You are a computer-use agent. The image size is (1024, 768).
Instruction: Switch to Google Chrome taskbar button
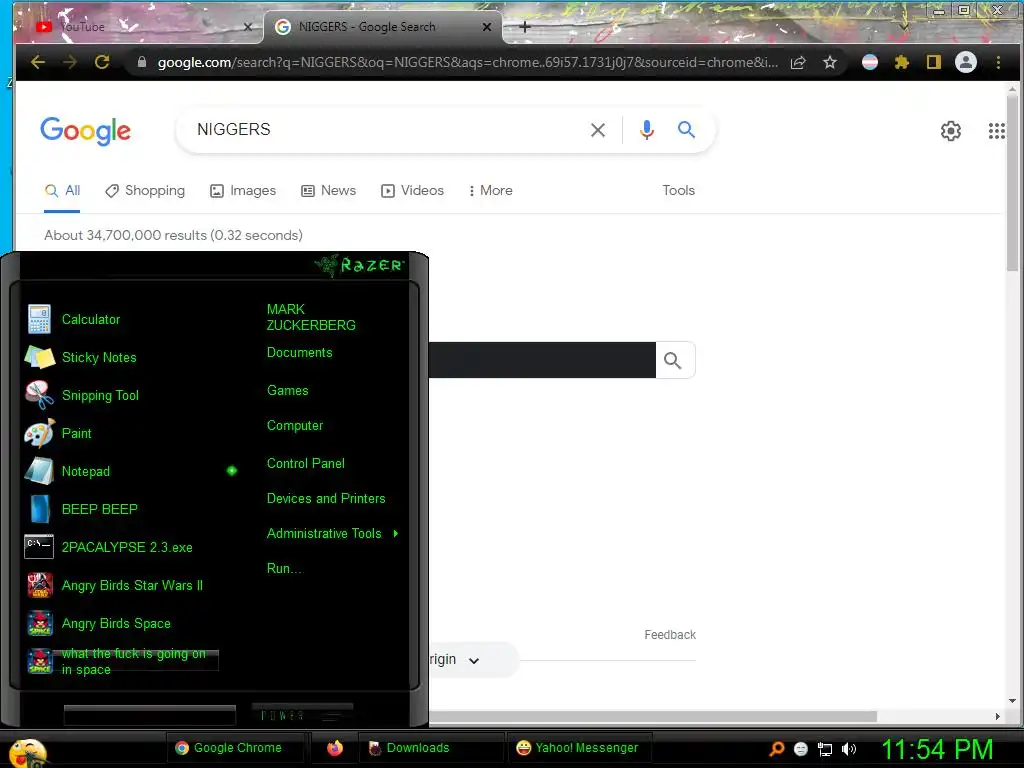(x=234, y=748)
